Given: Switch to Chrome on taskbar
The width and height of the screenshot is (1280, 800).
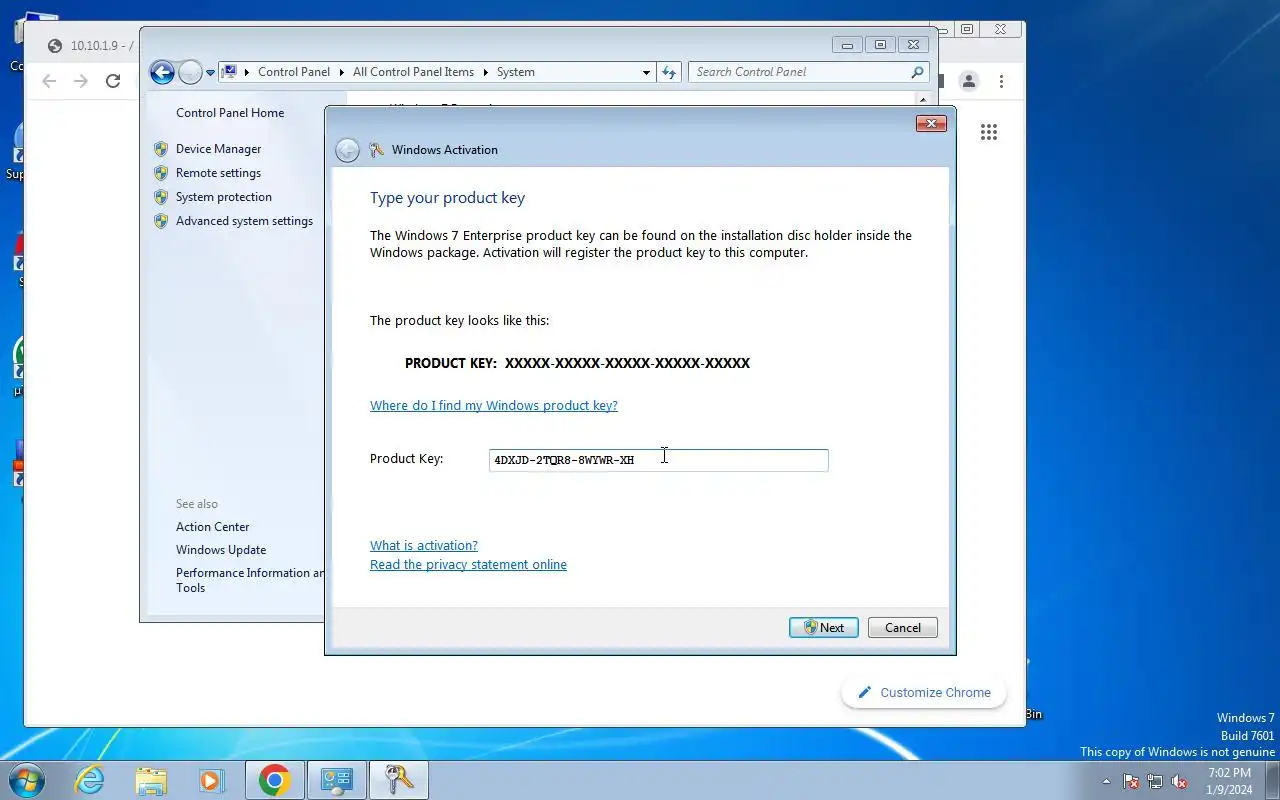Looking at the screenshot, I should pos(274,780).
